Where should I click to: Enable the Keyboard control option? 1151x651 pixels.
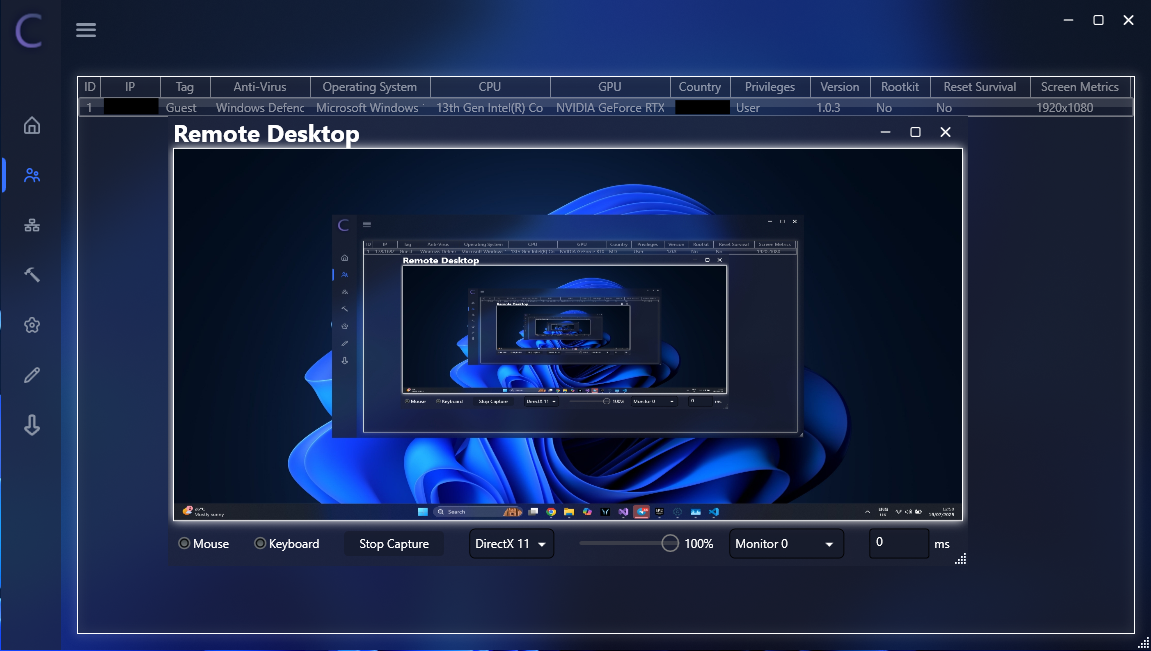pos(260,544)
